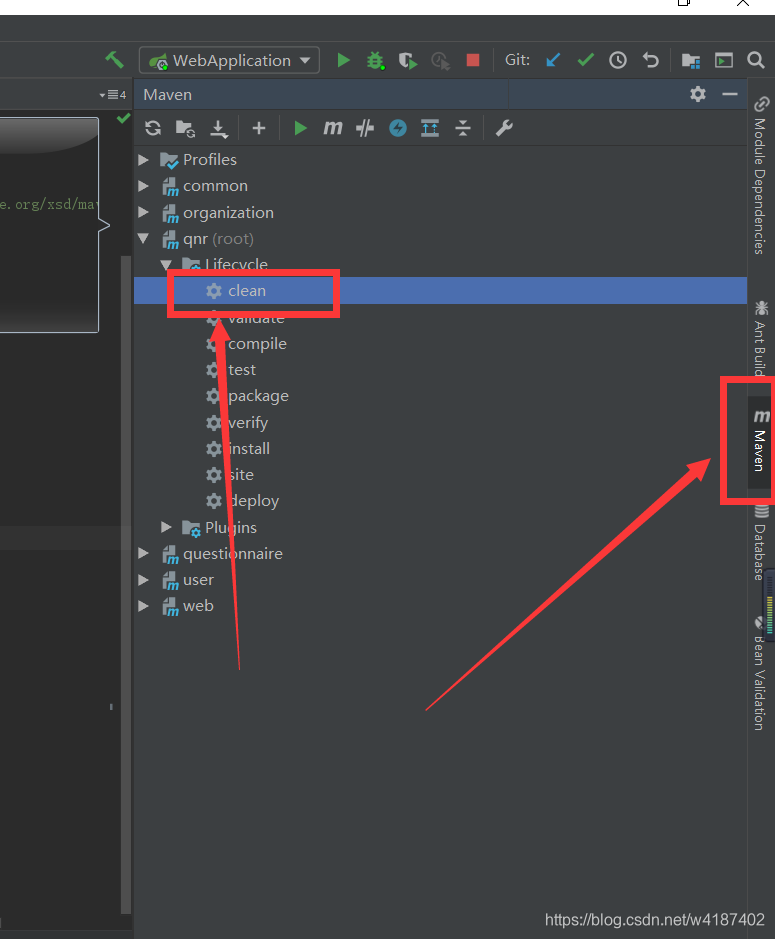
Task: Select the clean lifecycle phase
Action: tap(440, 290)
